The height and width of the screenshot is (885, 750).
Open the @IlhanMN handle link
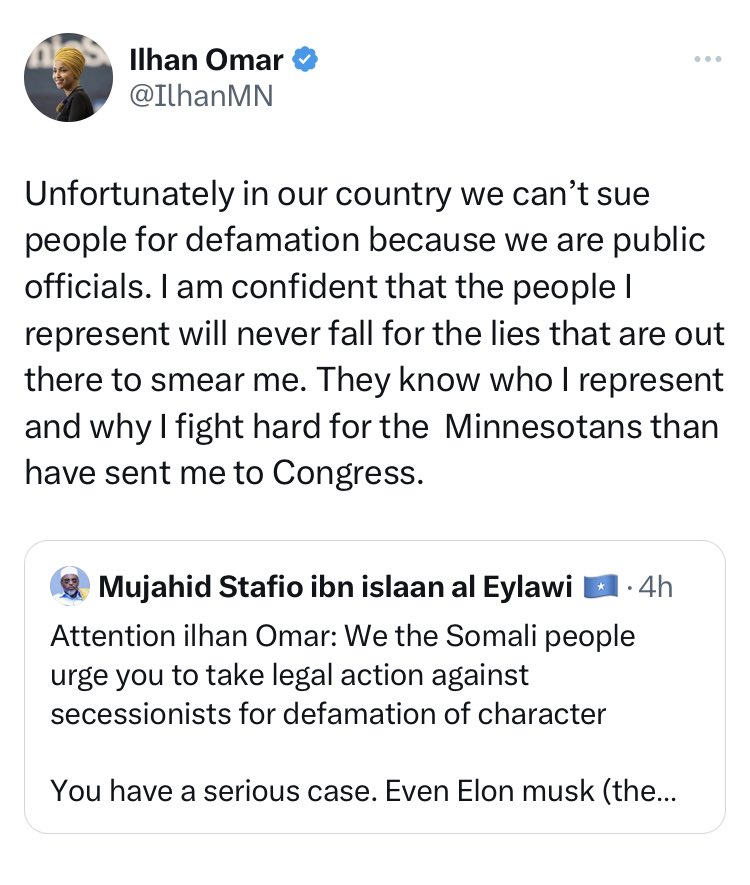[x=201, y=95]
